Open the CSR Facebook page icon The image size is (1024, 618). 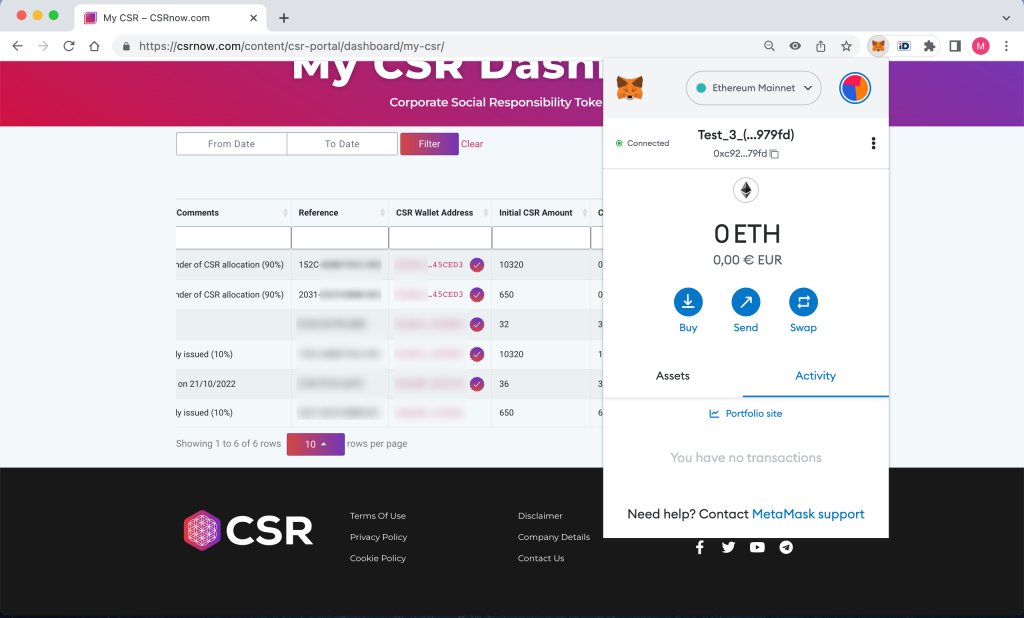699,547
